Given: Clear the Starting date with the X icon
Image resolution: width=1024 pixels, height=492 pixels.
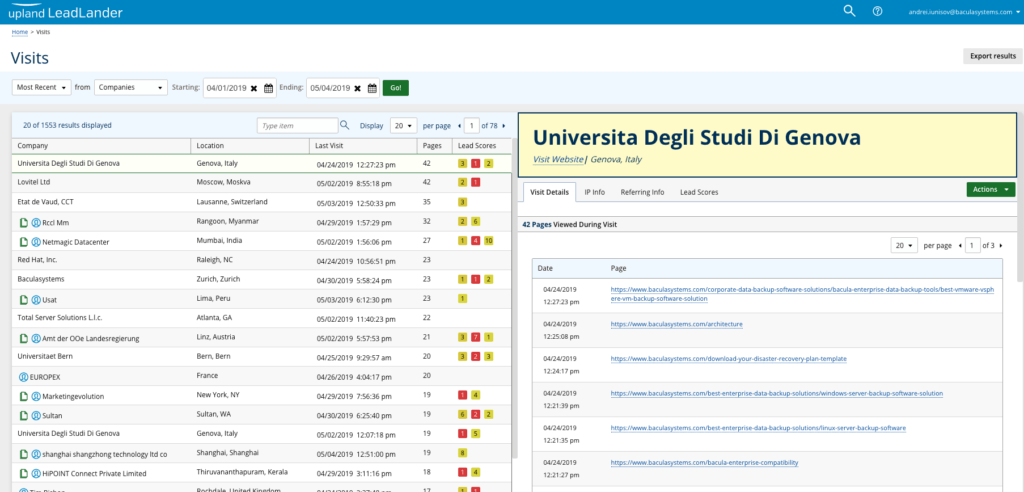Looking at the screenshot, I should point(253,88).
